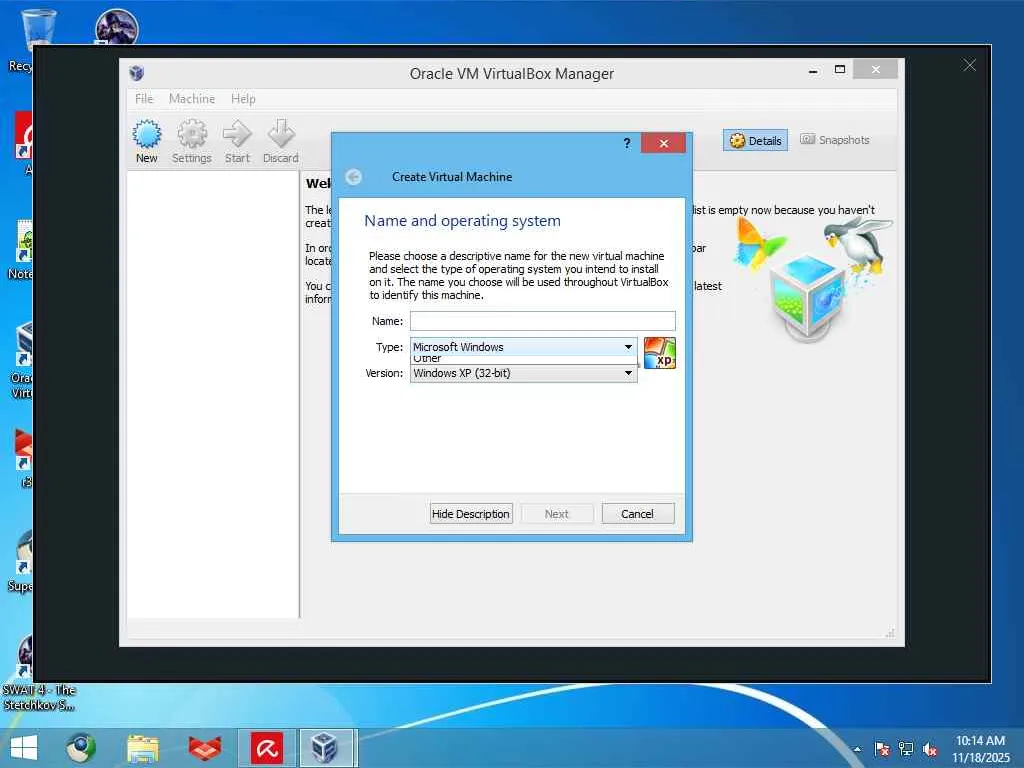
Task: Click the network tray icon
Action: [906, 749]
